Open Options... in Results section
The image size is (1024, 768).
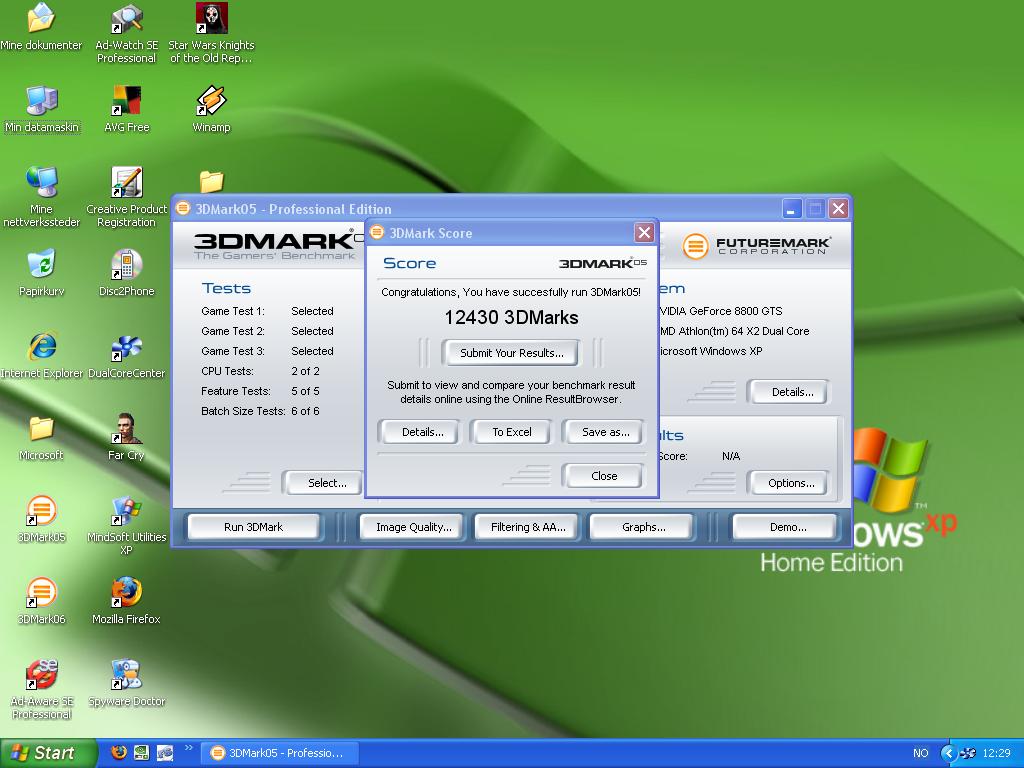tap(790, 483)
